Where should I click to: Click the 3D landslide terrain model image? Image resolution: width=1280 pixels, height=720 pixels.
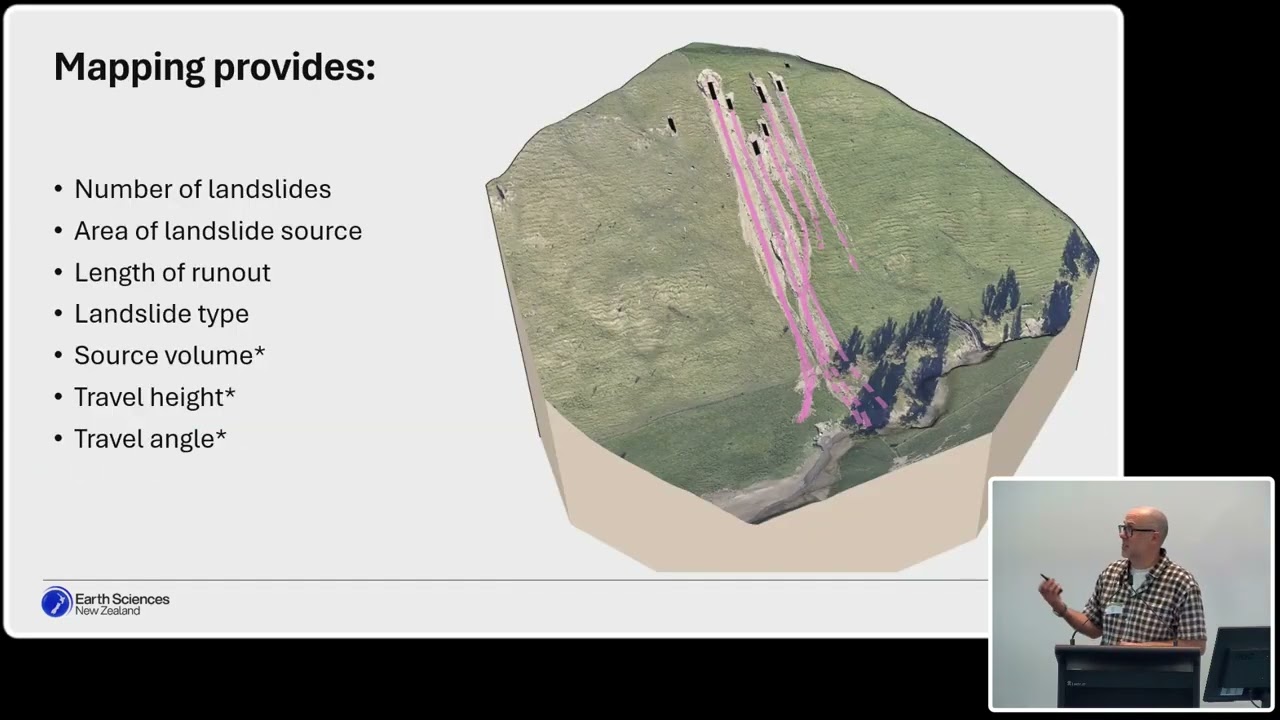[x=792, y=307]
